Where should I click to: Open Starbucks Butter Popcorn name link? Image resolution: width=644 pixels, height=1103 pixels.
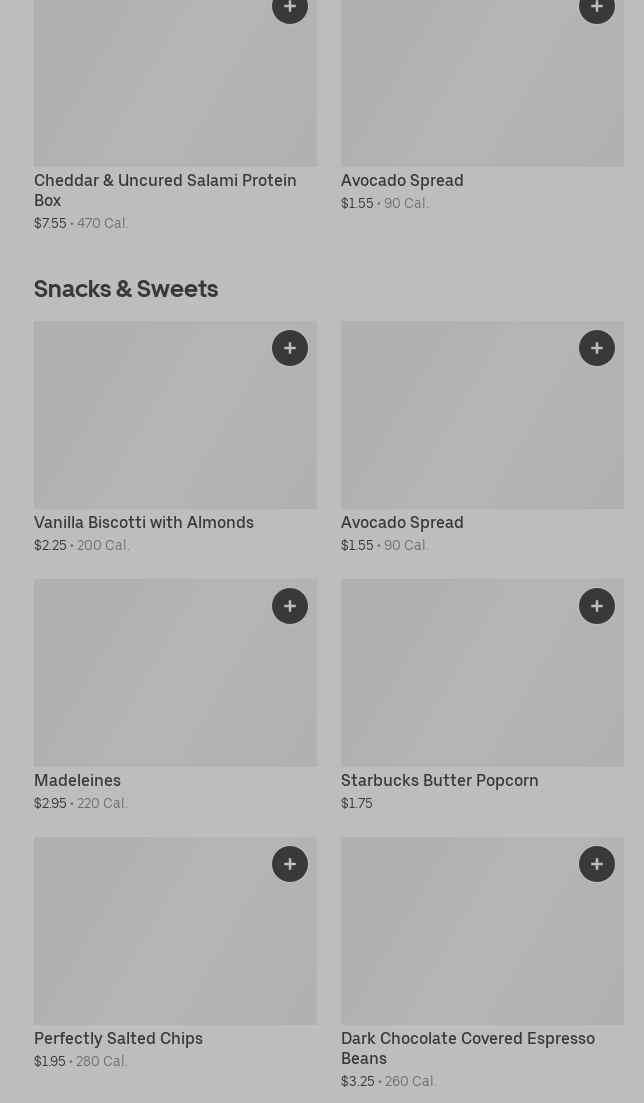[439, 780]
